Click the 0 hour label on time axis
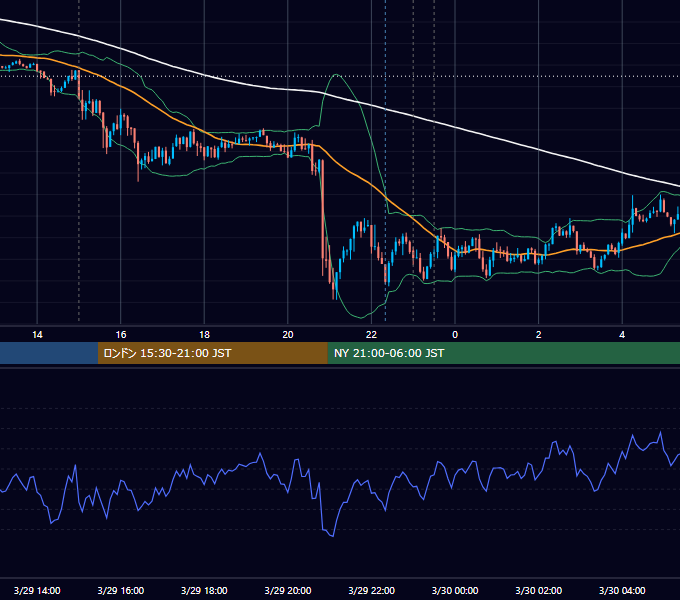The image size is (680, 600). click(455, 335)
